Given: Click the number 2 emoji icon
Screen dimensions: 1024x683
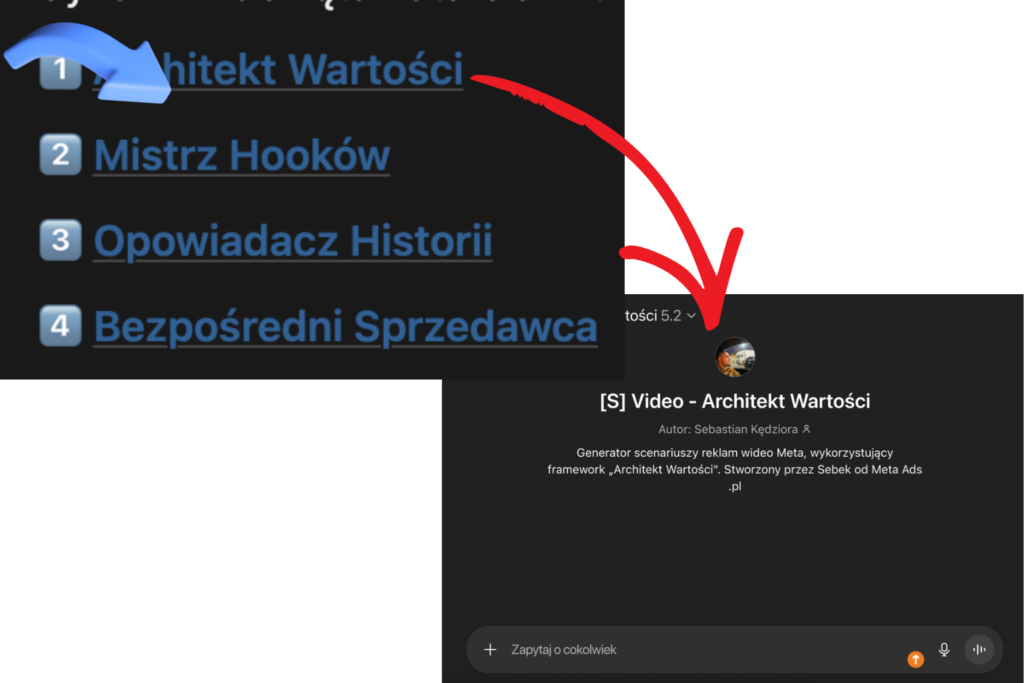Looking at the screenshot, I should [x=60, y=155].
